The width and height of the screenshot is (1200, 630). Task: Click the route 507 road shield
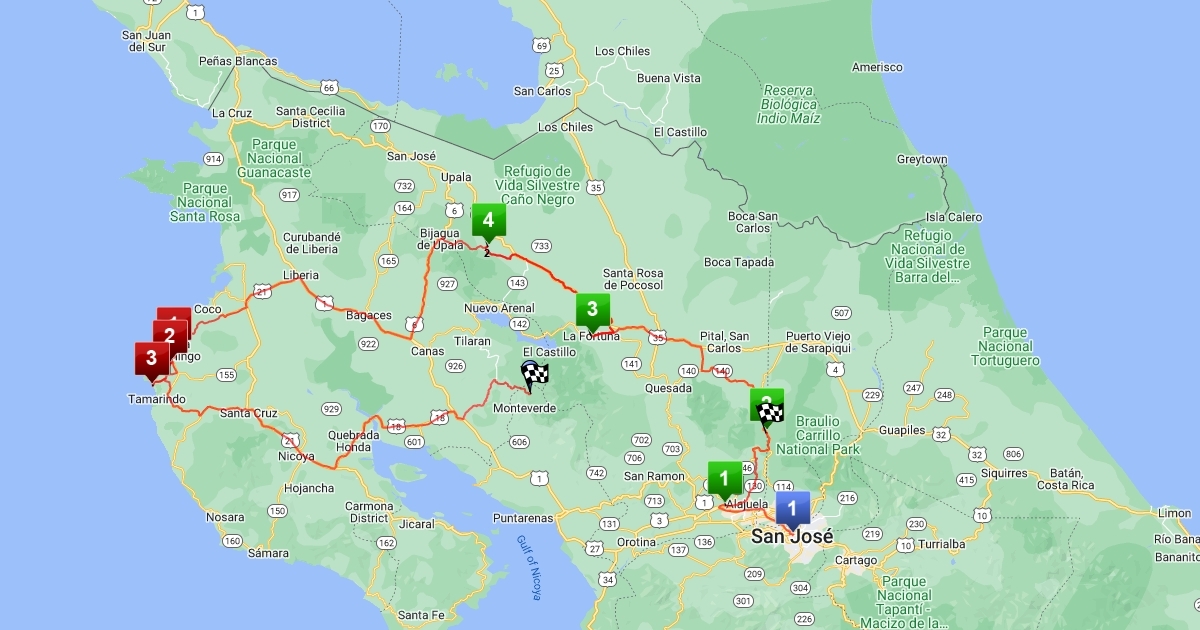pyautogui.click(x=841, y=313)
